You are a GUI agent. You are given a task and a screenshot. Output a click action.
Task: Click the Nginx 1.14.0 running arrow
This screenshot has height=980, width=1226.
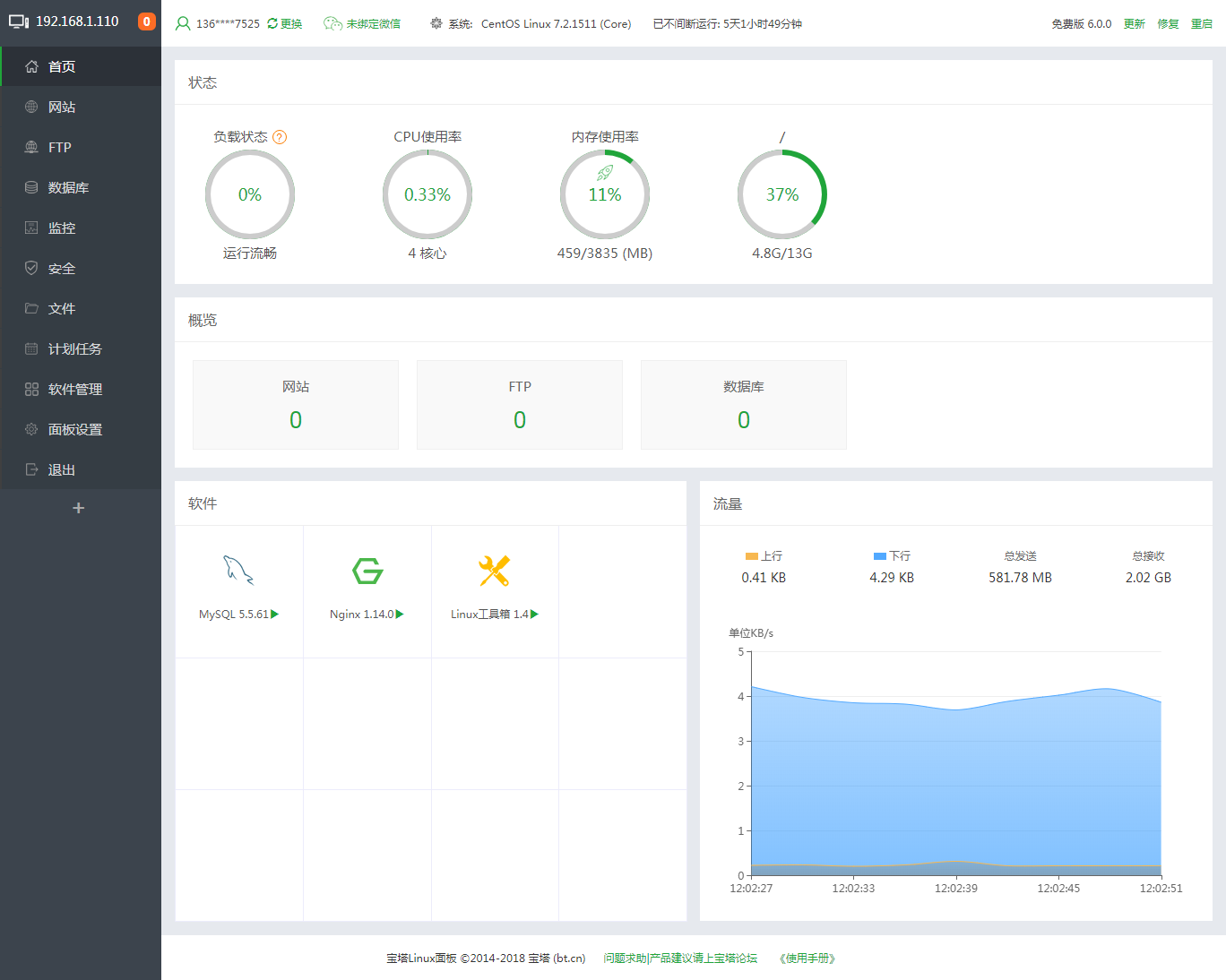point(400,614)
